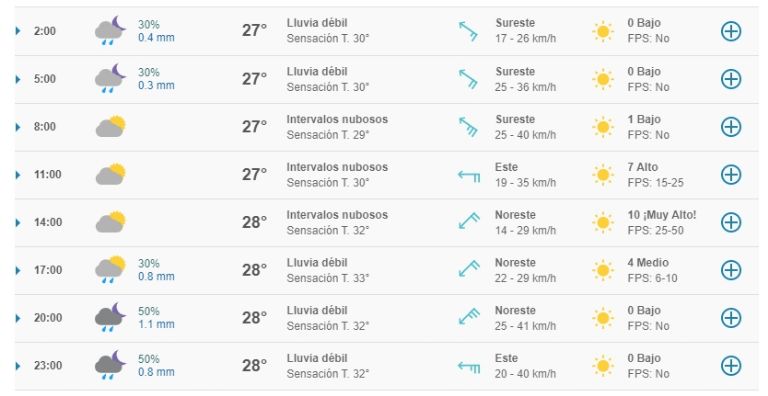Viewport: 768px width, 396px height.
Task: Expand details plus icon for 2:00 row
Action: (731, 31)
